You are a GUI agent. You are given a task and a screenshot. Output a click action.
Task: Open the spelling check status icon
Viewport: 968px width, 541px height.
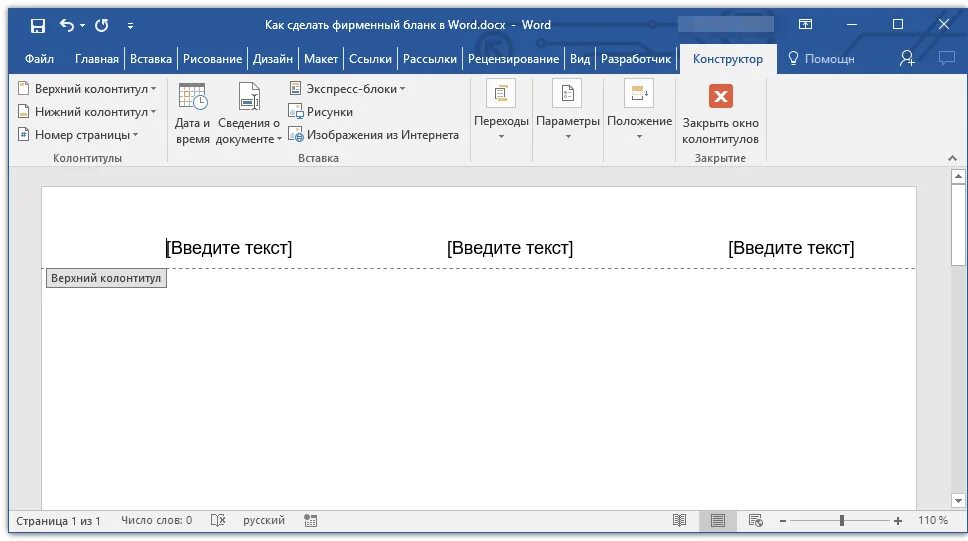[x=218, y=521]
